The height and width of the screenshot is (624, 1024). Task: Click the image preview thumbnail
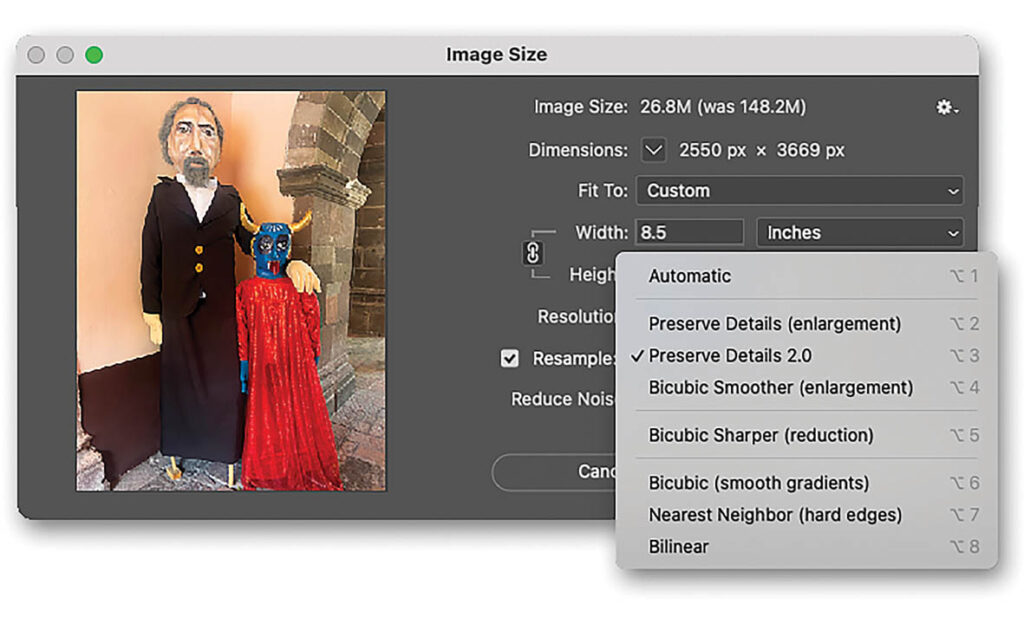click(x=231, y=290)
